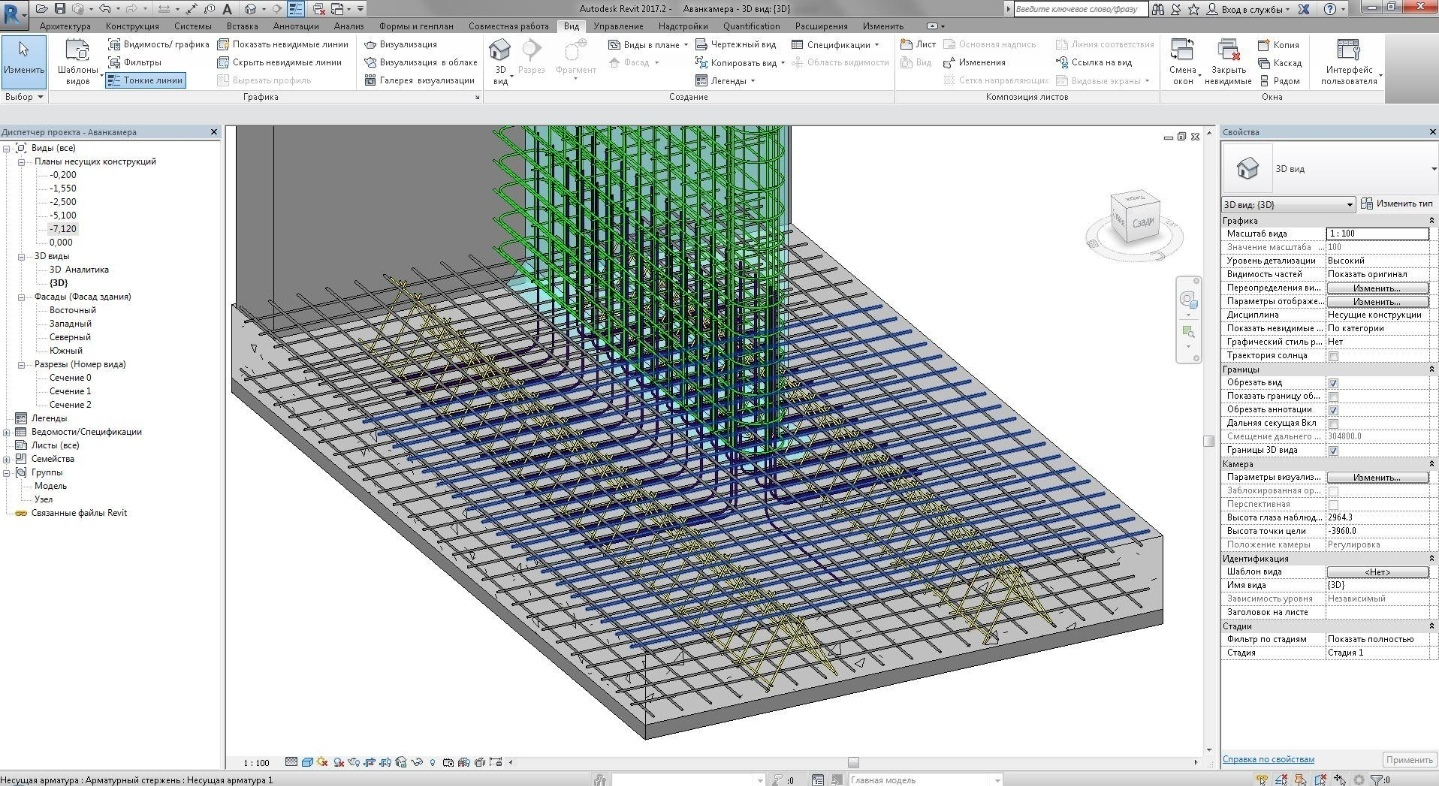Select Тонкие линии thin lines tool
The height and width of the screenshot is (786, 1439).
(146, 80)
